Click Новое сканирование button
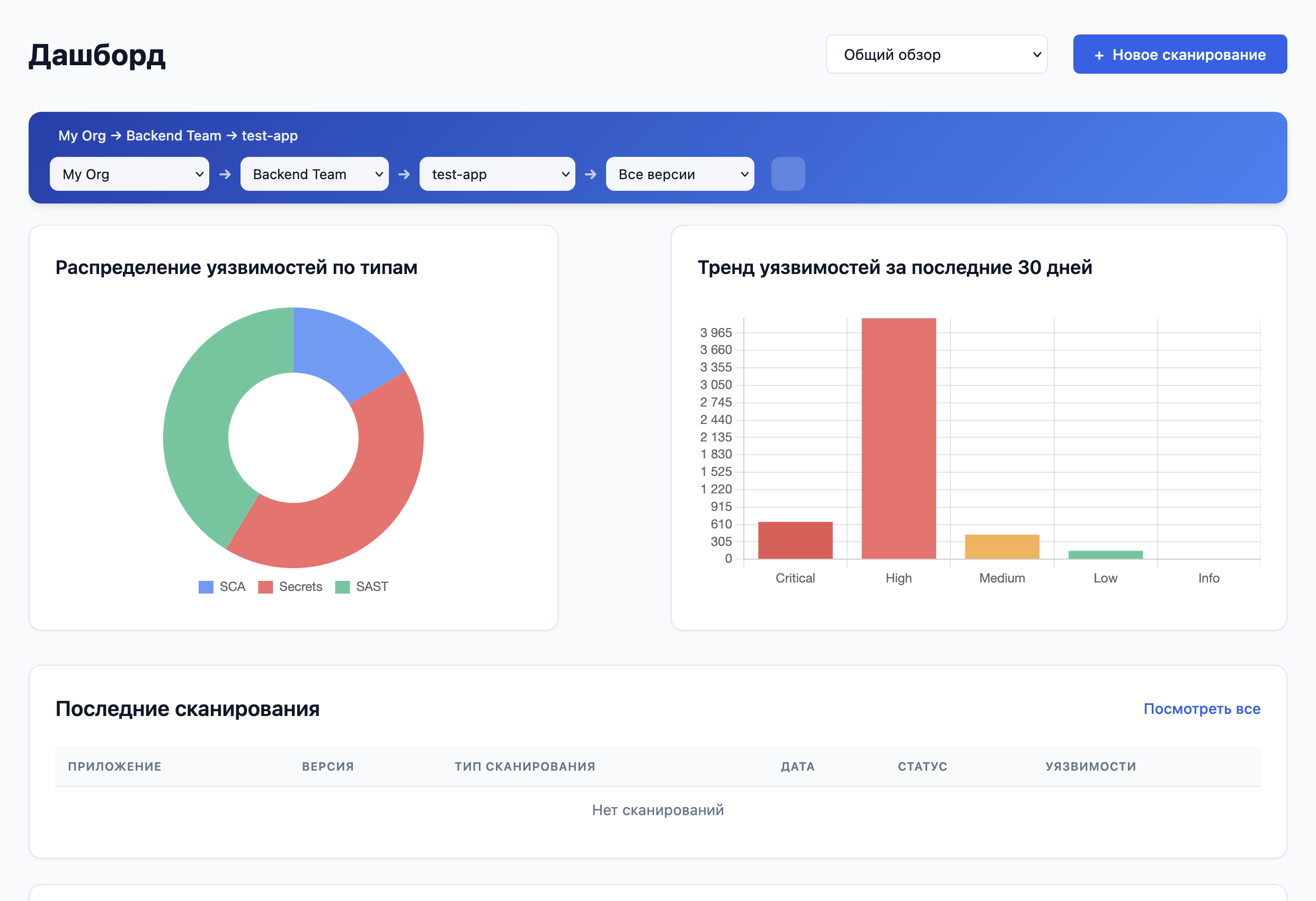Viewport: 1316px width, 901px height. click(1179, 55)
